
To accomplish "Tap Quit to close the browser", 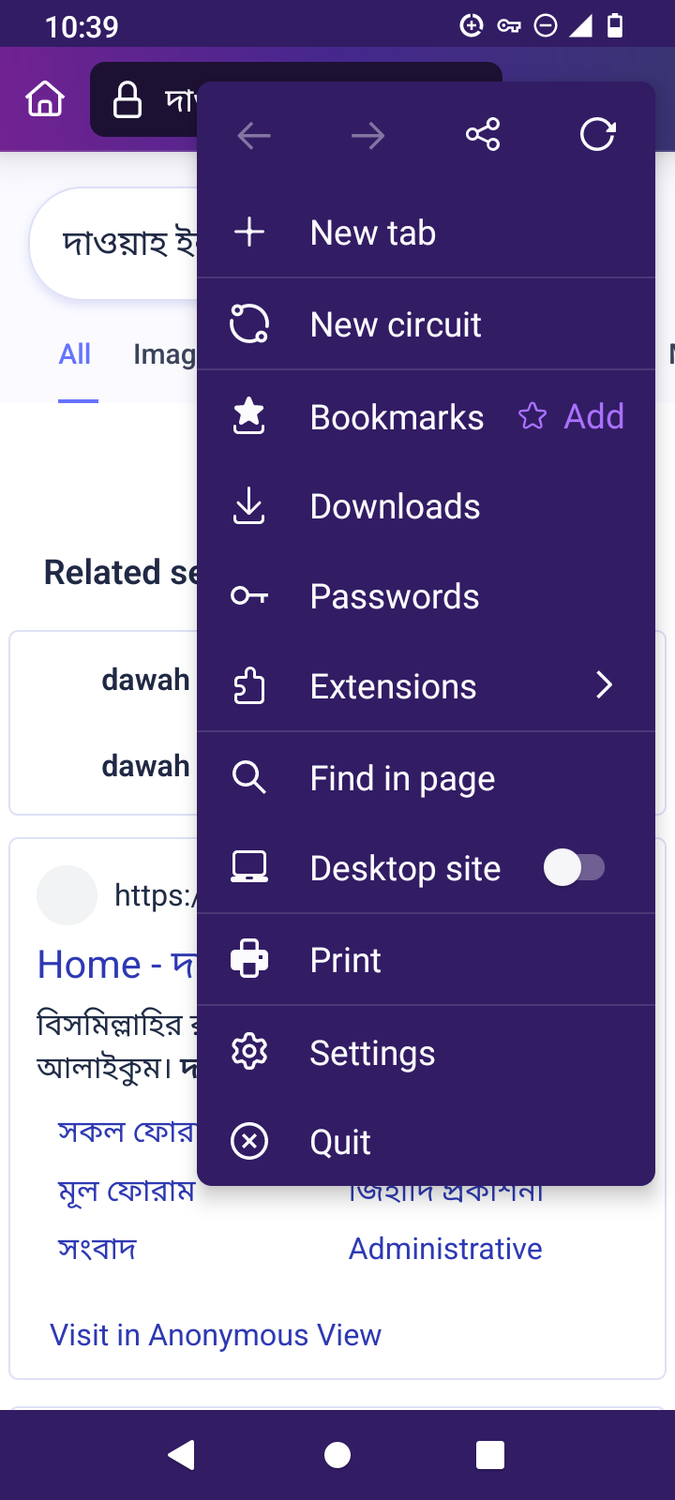I will coord(339,1141).
